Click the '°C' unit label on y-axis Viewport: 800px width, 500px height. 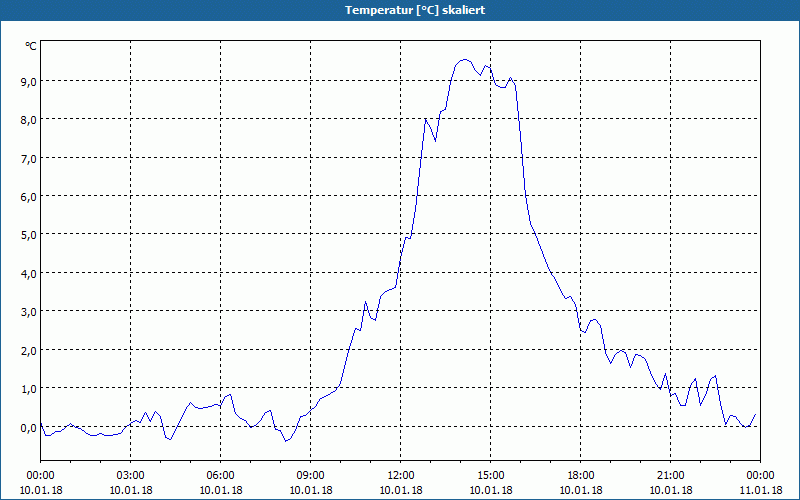click(31, 46)
